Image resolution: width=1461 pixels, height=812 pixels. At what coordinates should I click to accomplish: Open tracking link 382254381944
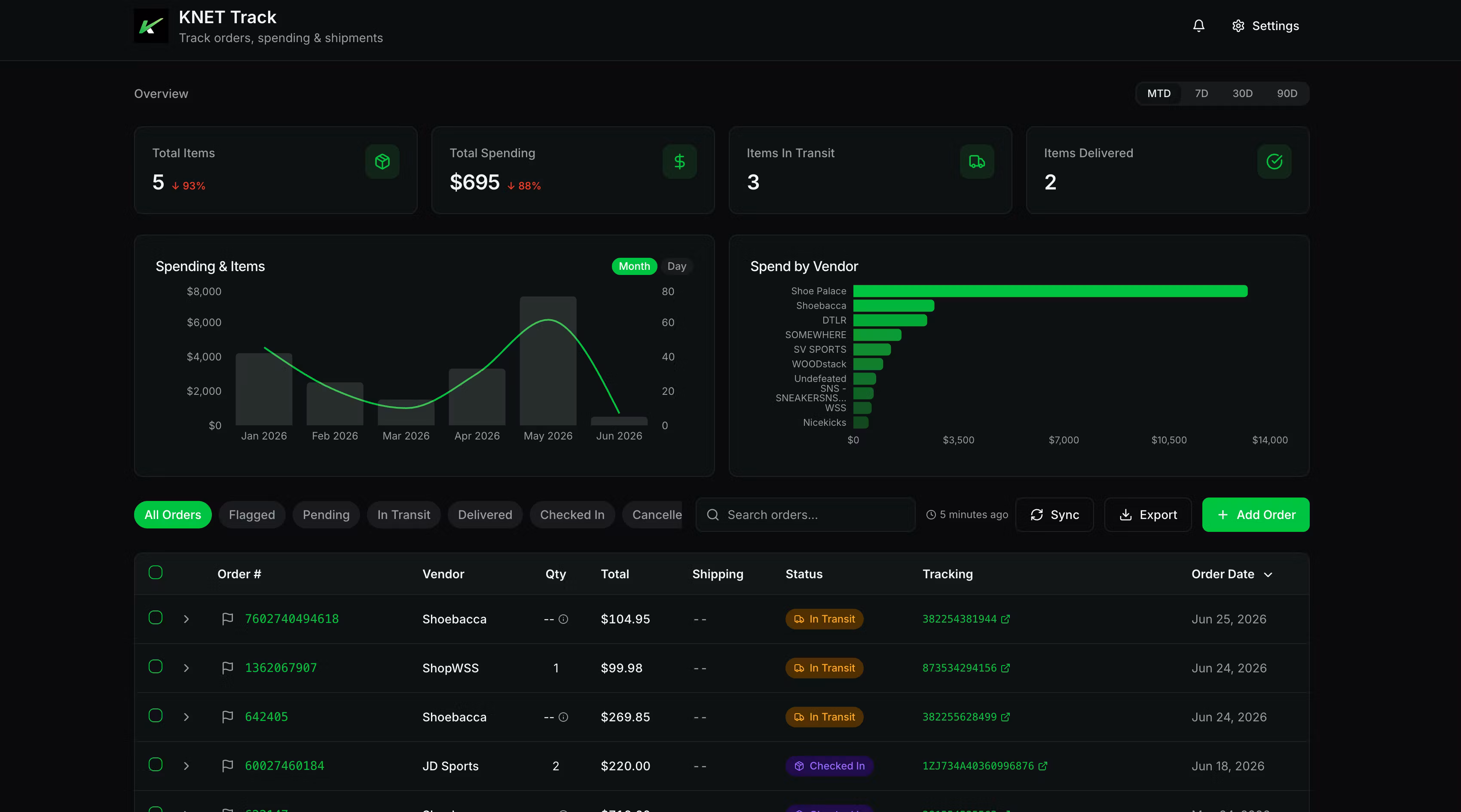959,619
